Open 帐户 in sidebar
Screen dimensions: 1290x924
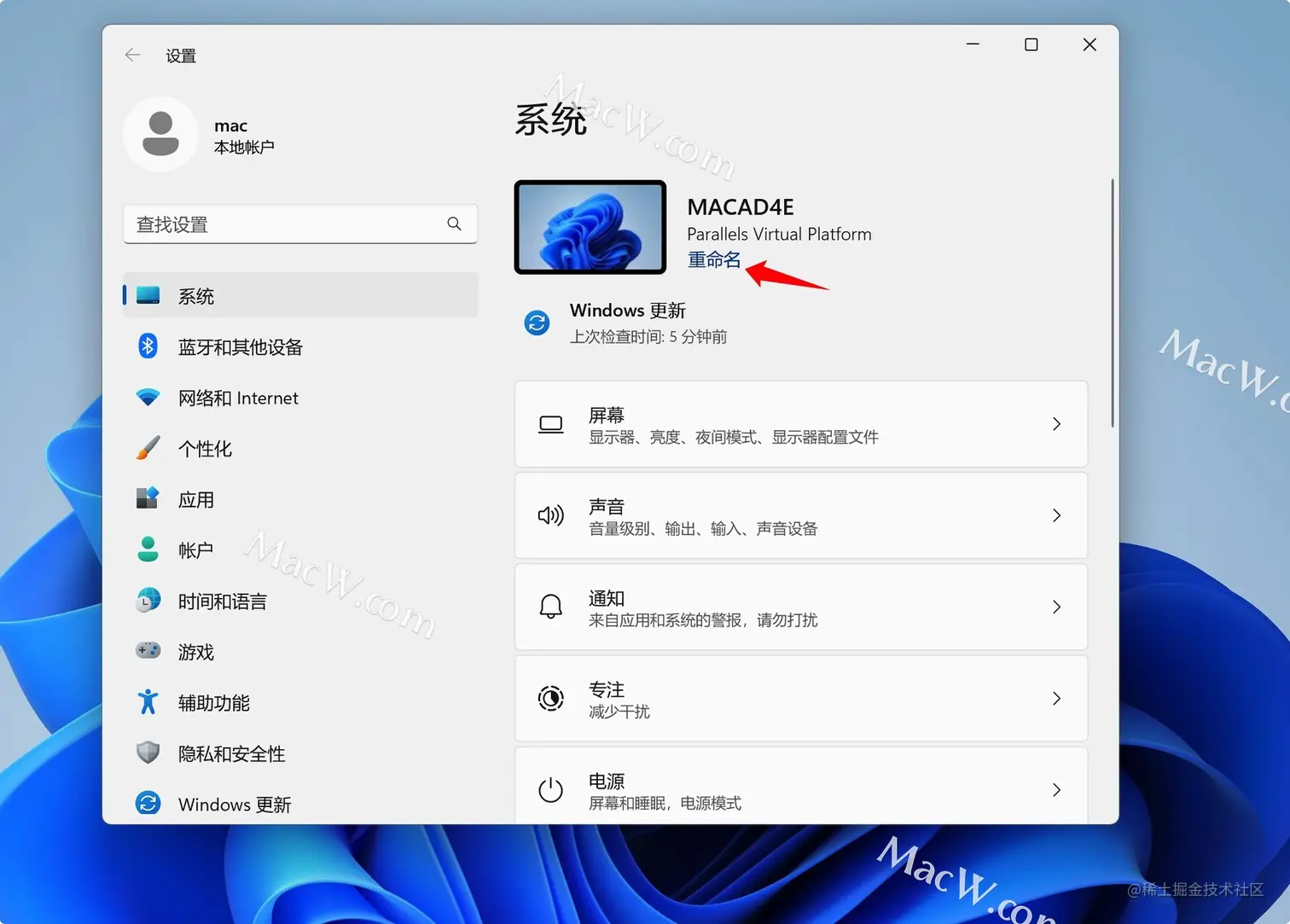click(x=300, y=550)
